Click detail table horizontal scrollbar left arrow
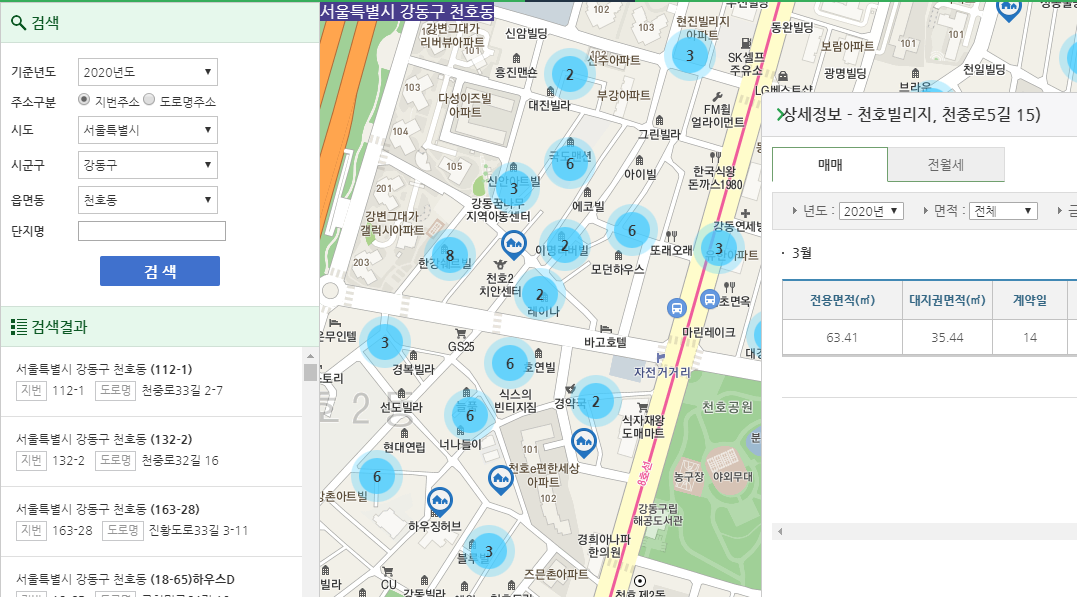The width and height of the screenshot is (1077, 597). (780, 531)
